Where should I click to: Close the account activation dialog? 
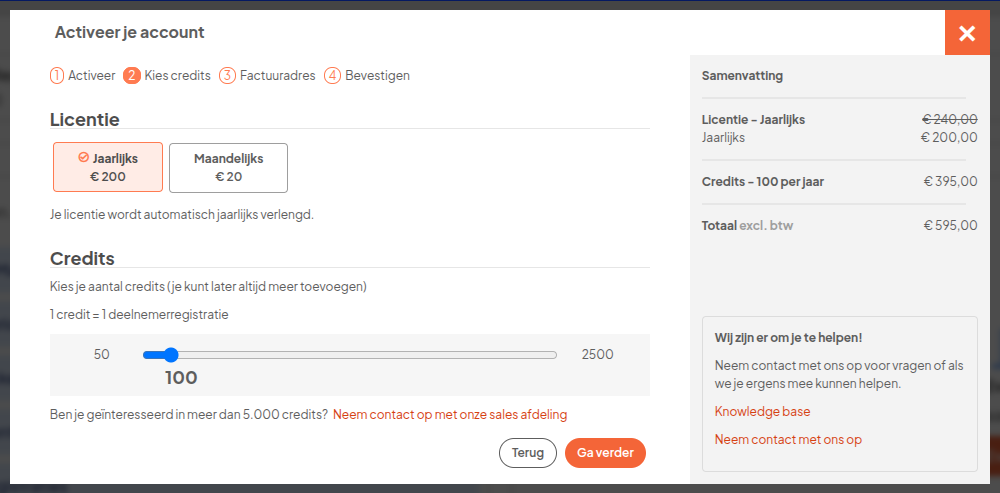pyautogui.click(x=966, y=33)
